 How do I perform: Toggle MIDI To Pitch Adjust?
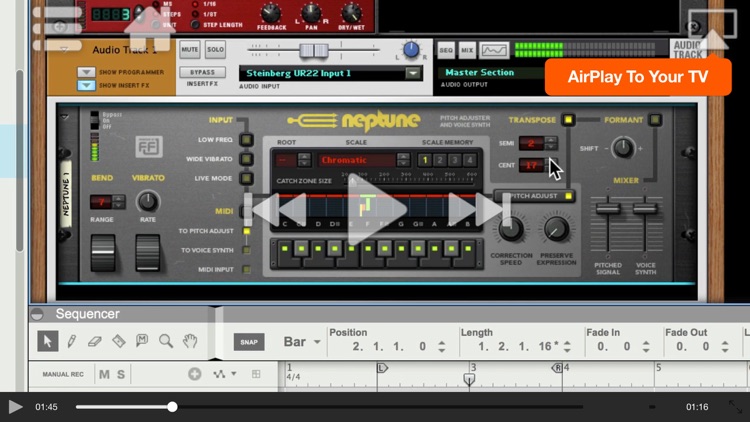click(x=246, y=231)
